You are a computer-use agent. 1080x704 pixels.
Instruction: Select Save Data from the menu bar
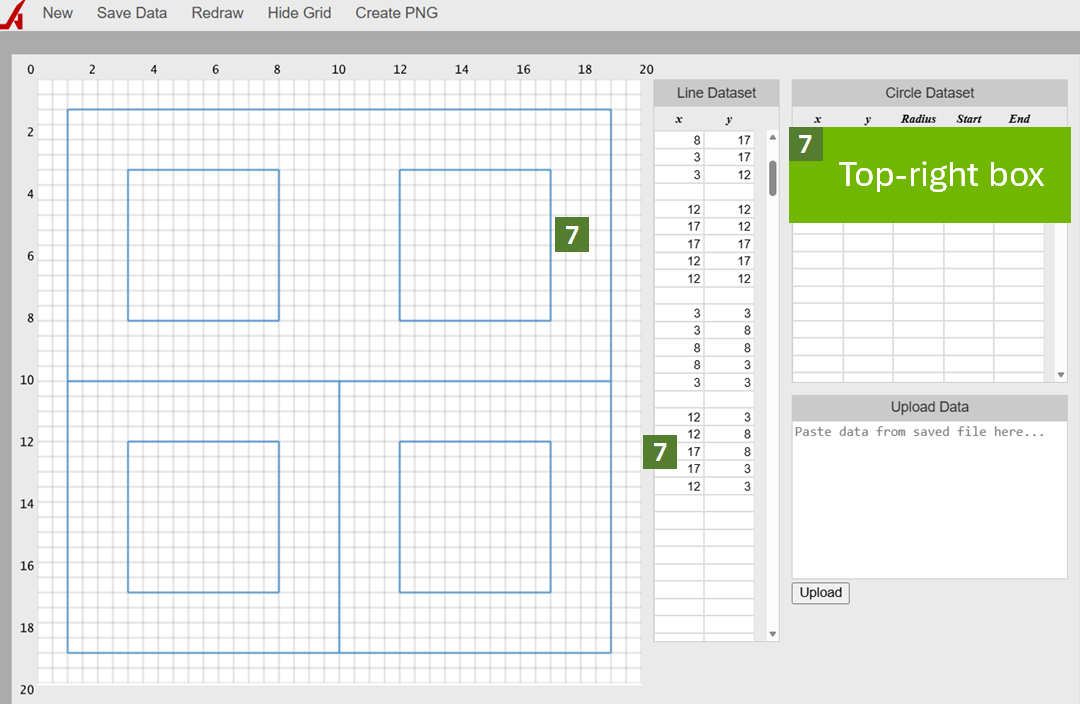(131, 13)
